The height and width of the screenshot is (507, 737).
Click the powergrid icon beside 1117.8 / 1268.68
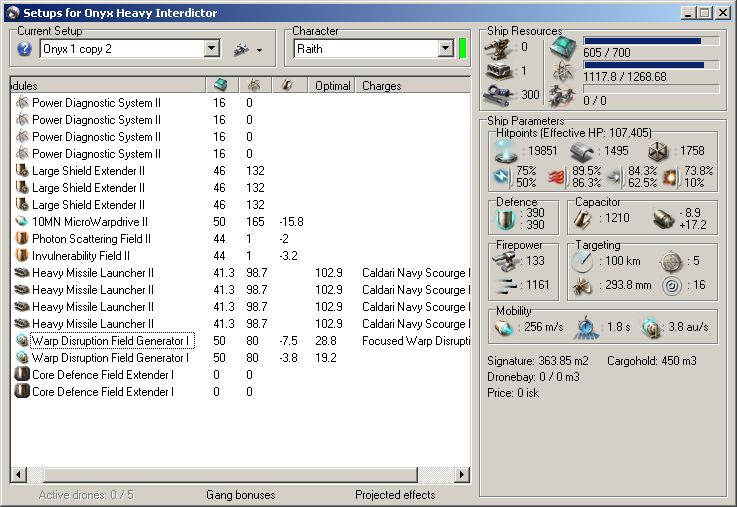click(x=563, y=71)
